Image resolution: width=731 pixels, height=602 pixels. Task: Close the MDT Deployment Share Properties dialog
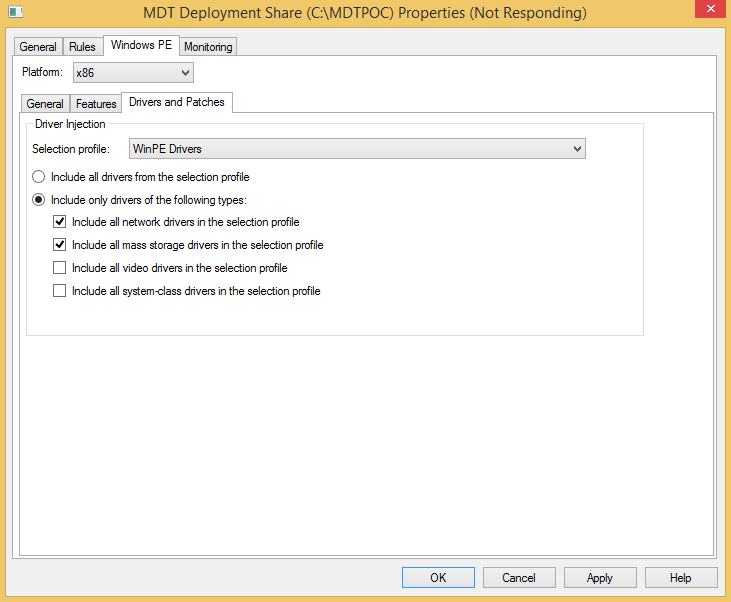click(x=710, y=9)
